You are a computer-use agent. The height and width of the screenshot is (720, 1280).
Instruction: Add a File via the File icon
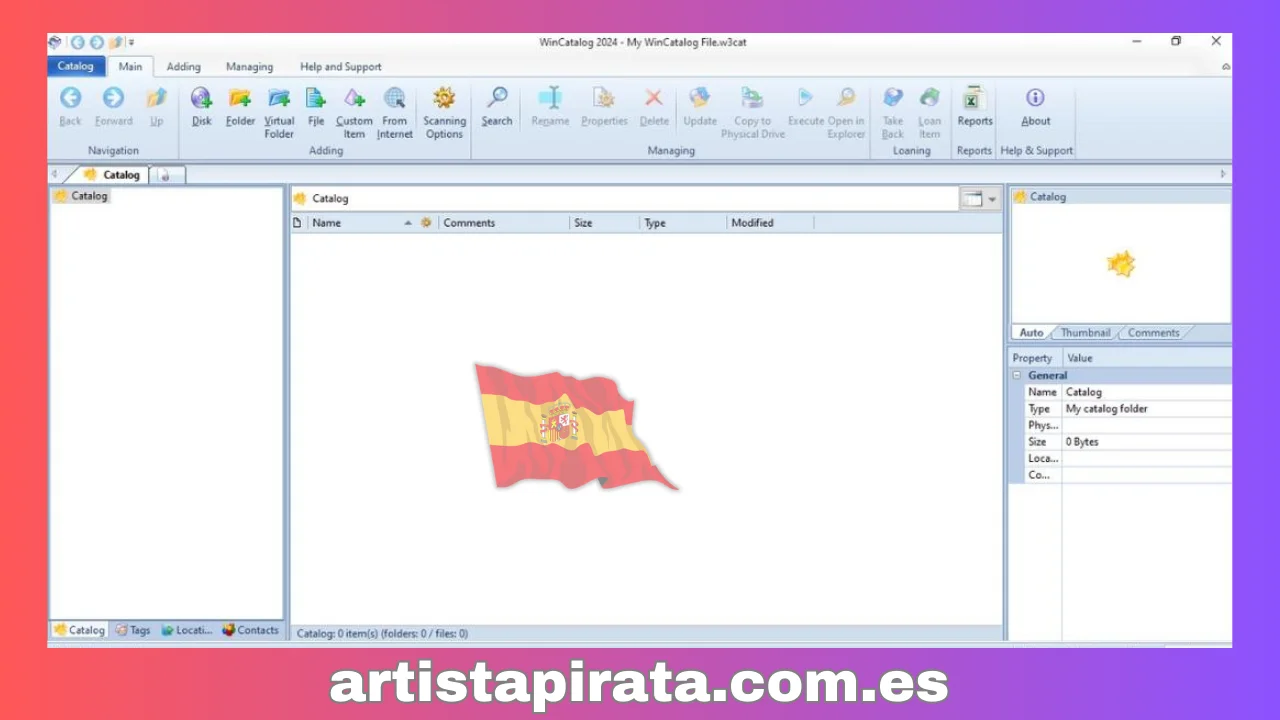click(x=316, y=98)
